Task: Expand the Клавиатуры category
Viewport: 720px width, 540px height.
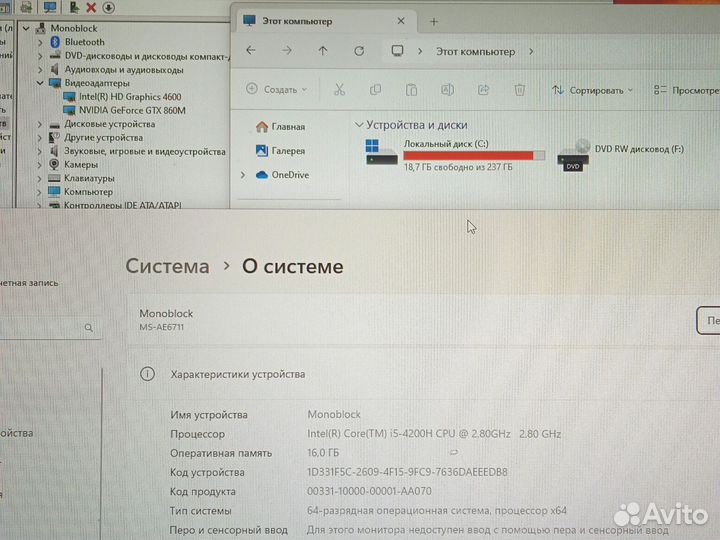Action: tap(40, 179)
